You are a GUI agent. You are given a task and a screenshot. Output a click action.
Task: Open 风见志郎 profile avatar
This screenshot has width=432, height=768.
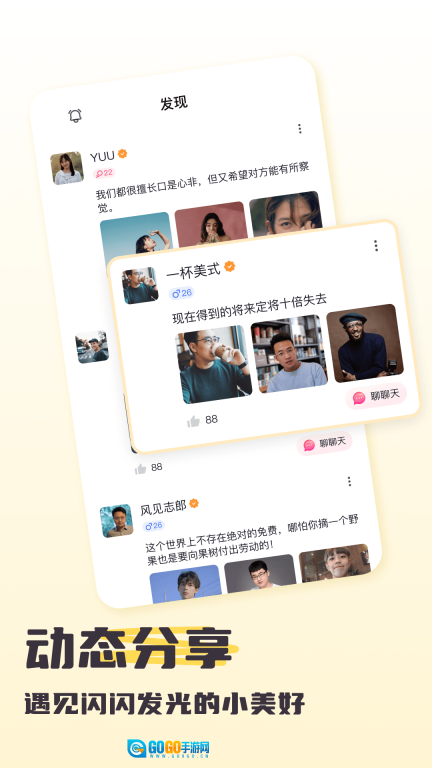pyautogui.click(x=117, y=521)
